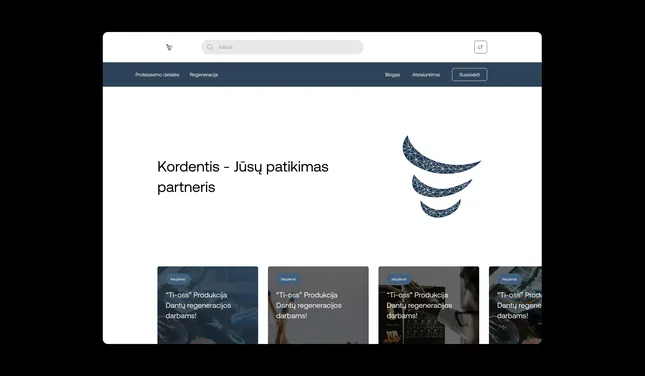
Task: Open Regeneracija menu item
Action: pyautogui.click(x=204, y=75)
